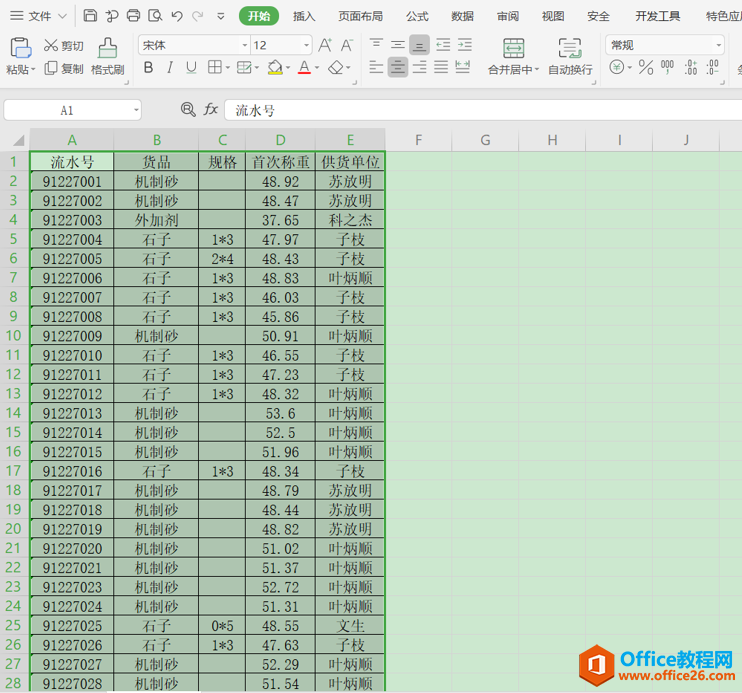The height and width of the screenshot is (693, 742).
Task: Select column D header
Action: point(281,140)
